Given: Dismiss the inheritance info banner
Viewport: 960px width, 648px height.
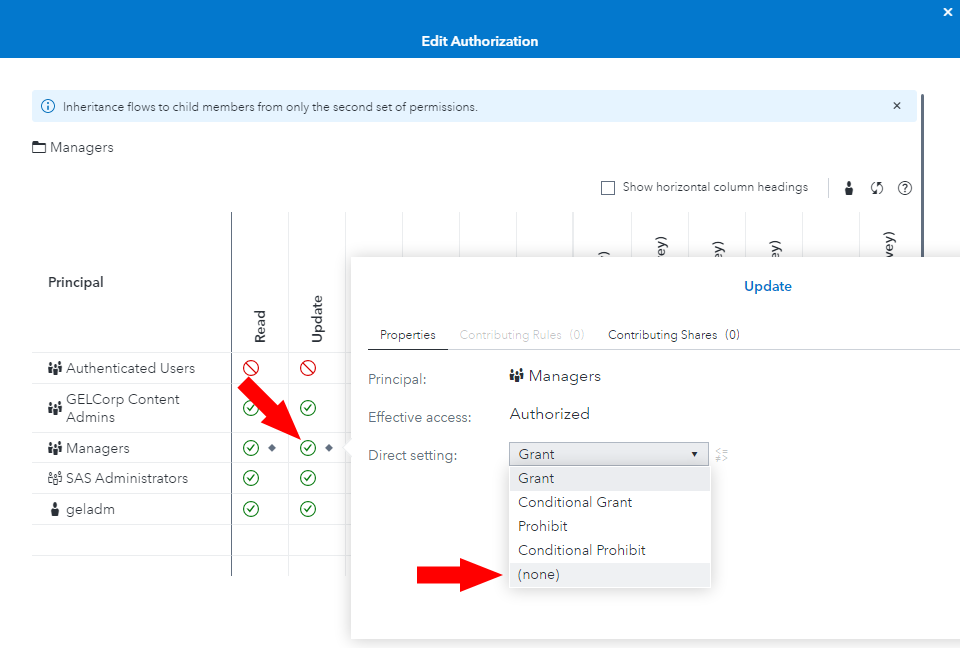Looking at the screenshot, I should coord(897,106).
